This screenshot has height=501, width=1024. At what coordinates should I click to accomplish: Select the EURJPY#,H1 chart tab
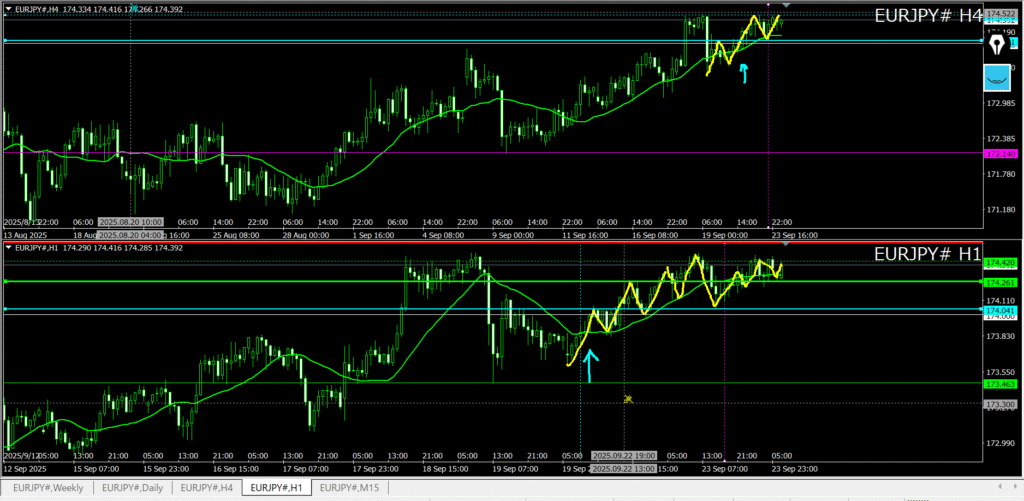coord(276,488)
